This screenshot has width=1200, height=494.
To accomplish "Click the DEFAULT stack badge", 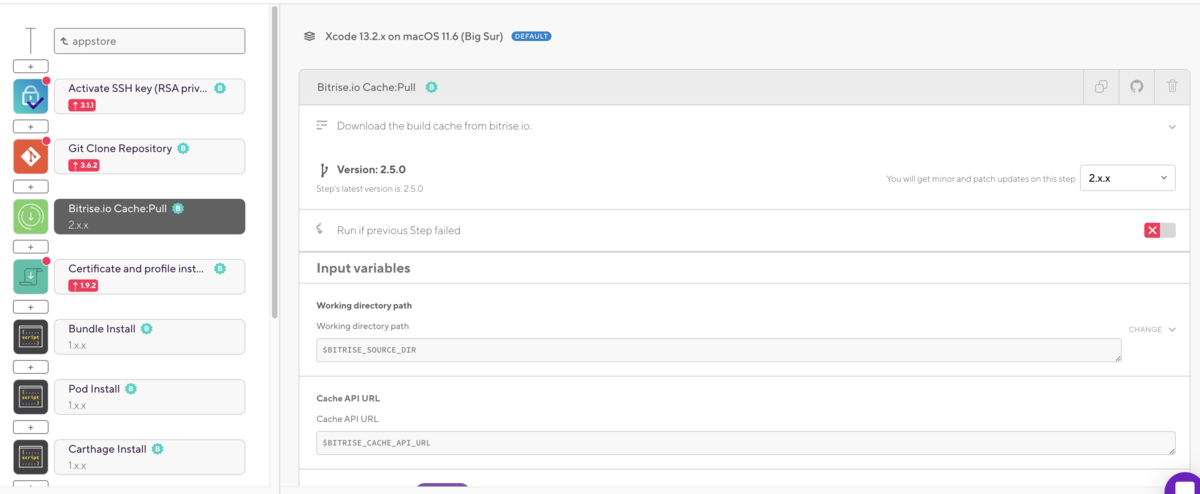I will point(531,36).
